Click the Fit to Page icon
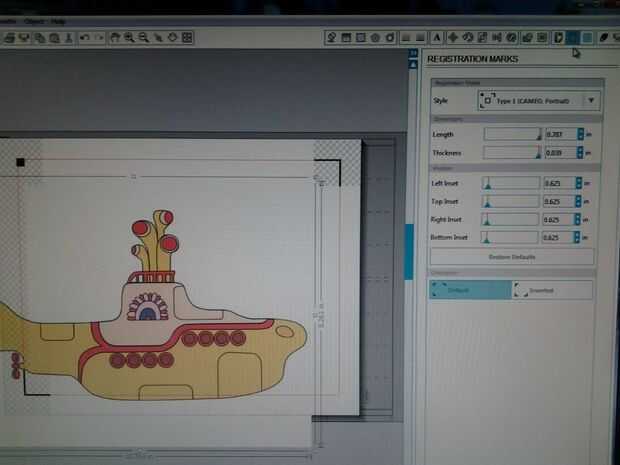Screen dimensions: 620x465 [187, 38]
